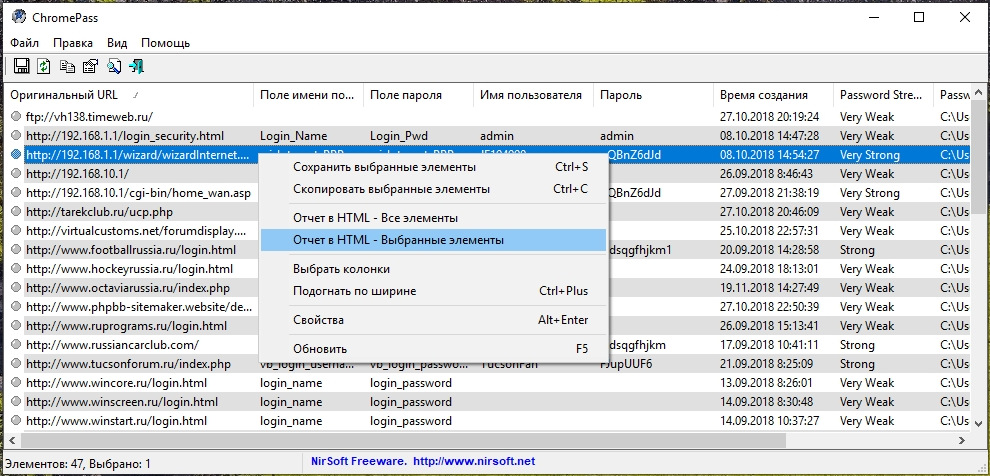This screenshot has height=476, width=990.
Task: Choose Скопировать выбранные элементы
Action: (433, 189)
